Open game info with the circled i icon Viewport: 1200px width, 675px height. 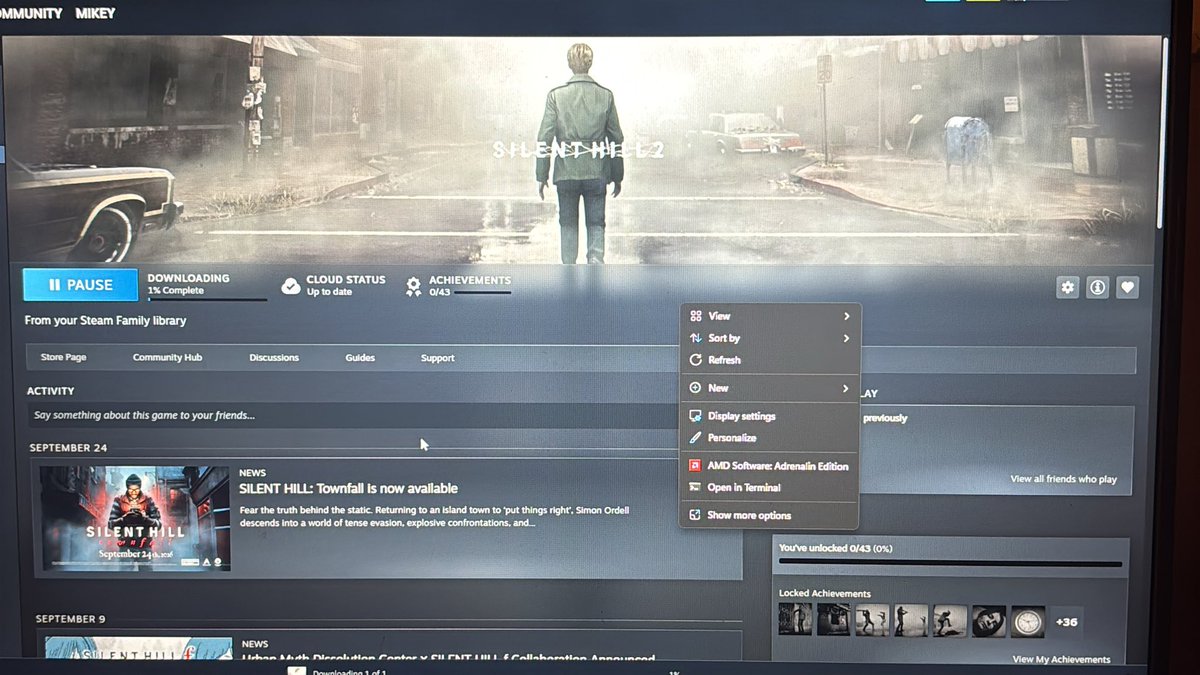click(1097, 288)
